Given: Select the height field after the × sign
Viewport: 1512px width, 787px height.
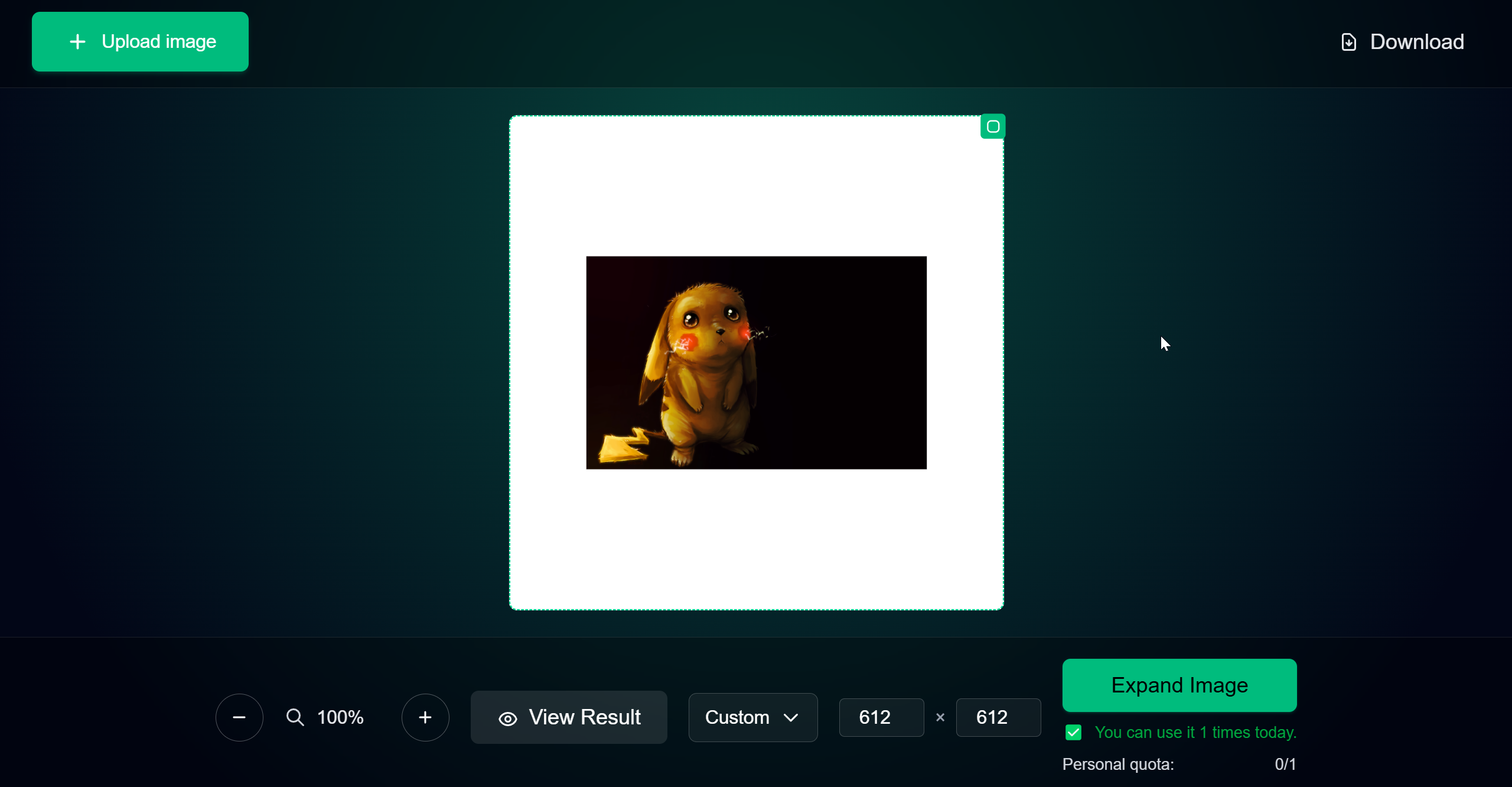Looking at the screenshot, I should (x=998, y=717).
